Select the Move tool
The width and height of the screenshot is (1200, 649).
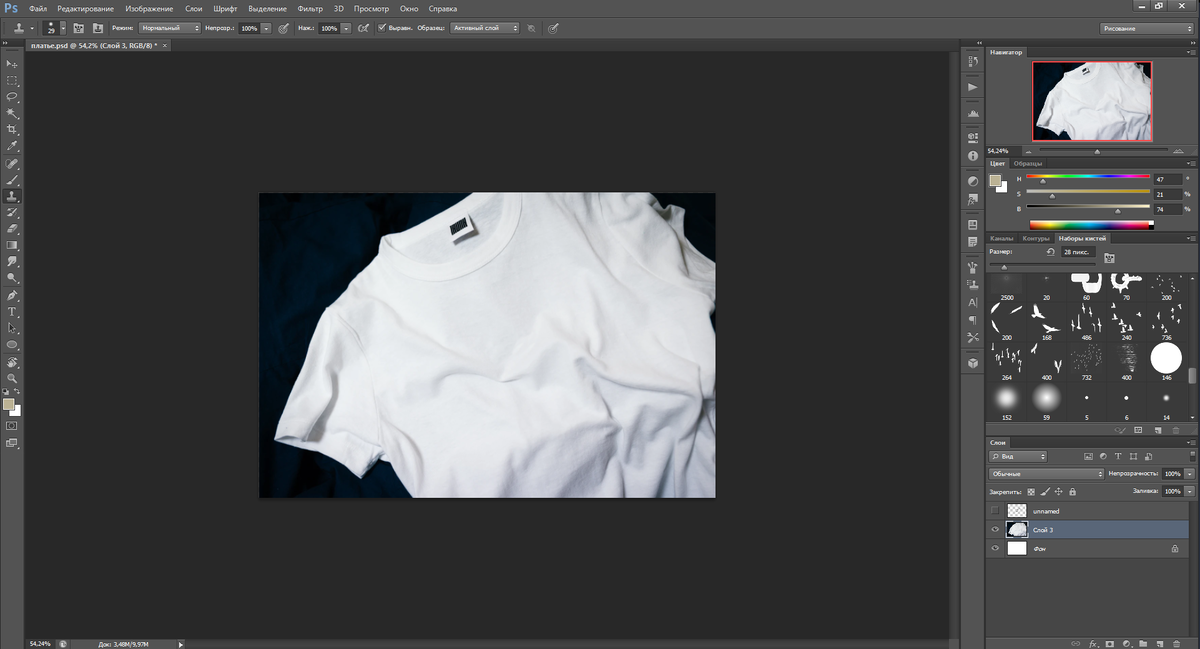(12, 64)
